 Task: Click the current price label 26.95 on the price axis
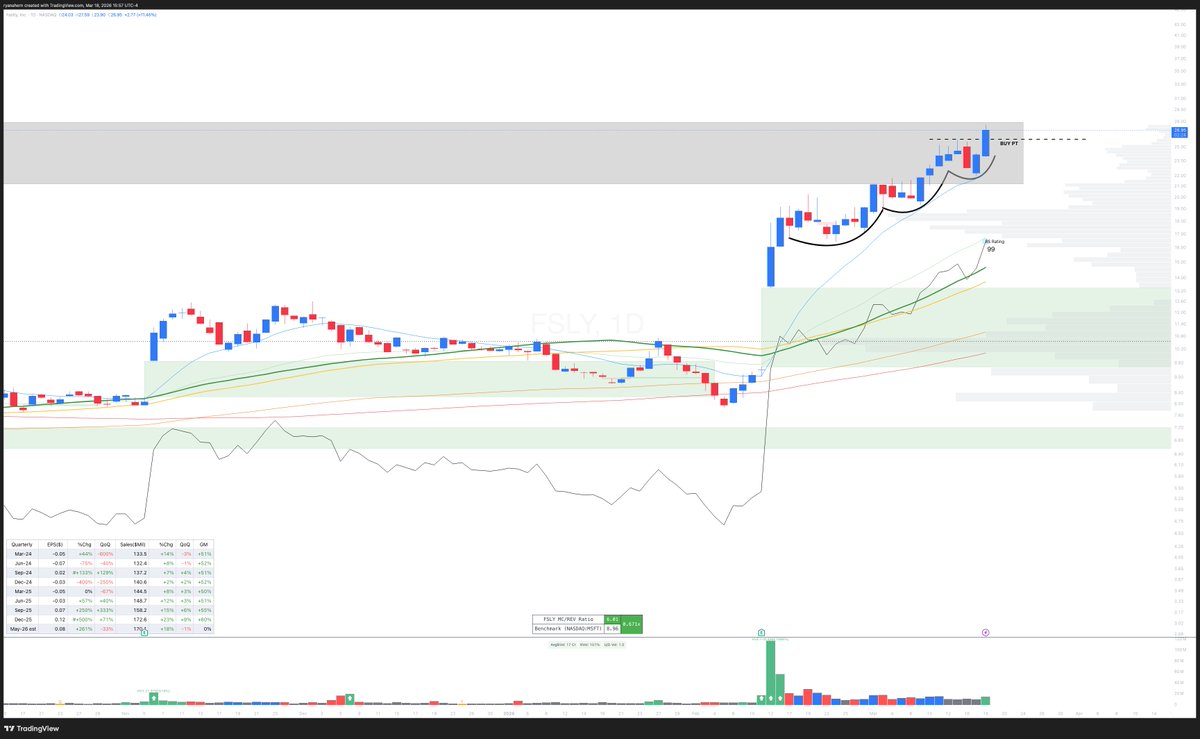tap(1180, 130)
